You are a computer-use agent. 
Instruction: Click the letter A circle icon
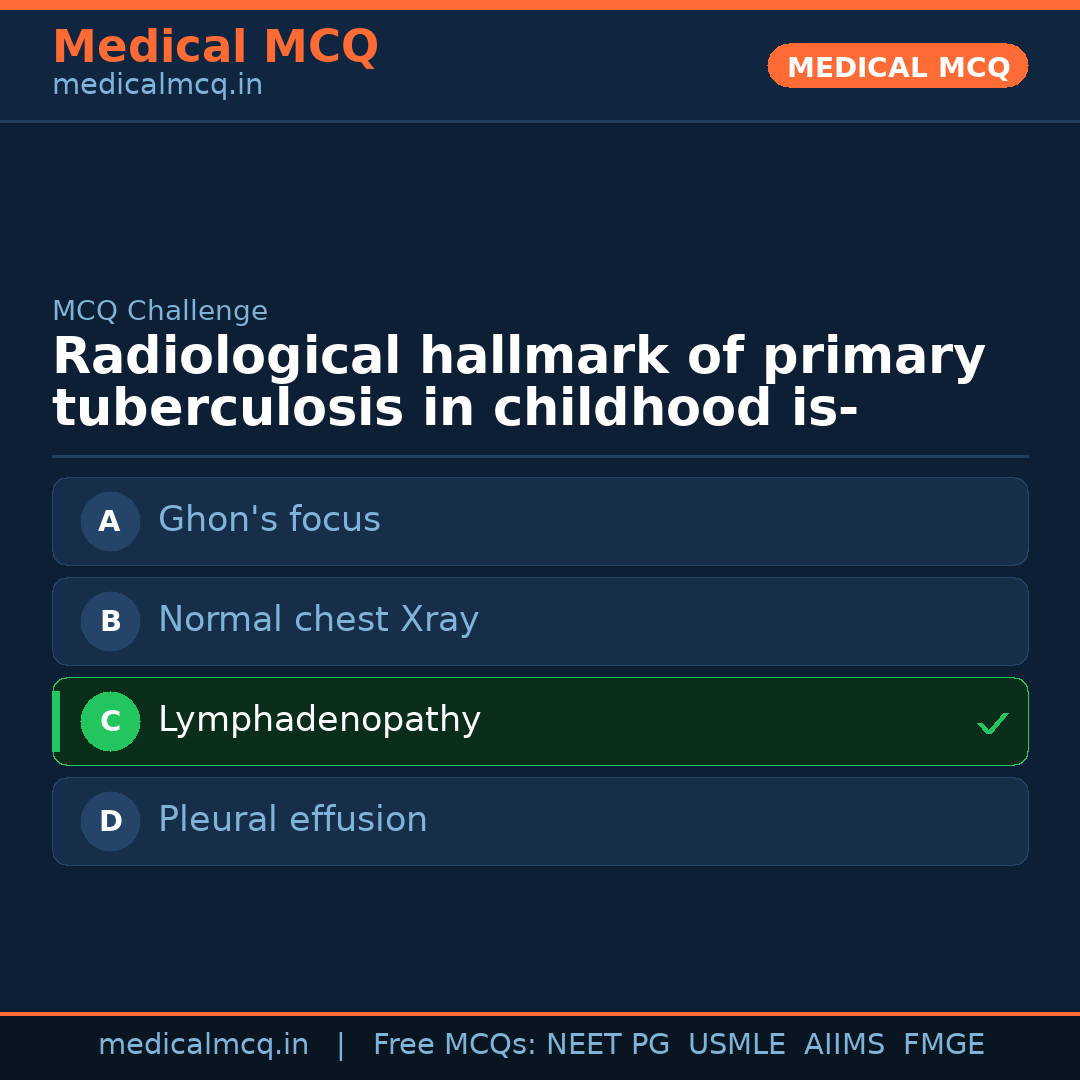110,521
